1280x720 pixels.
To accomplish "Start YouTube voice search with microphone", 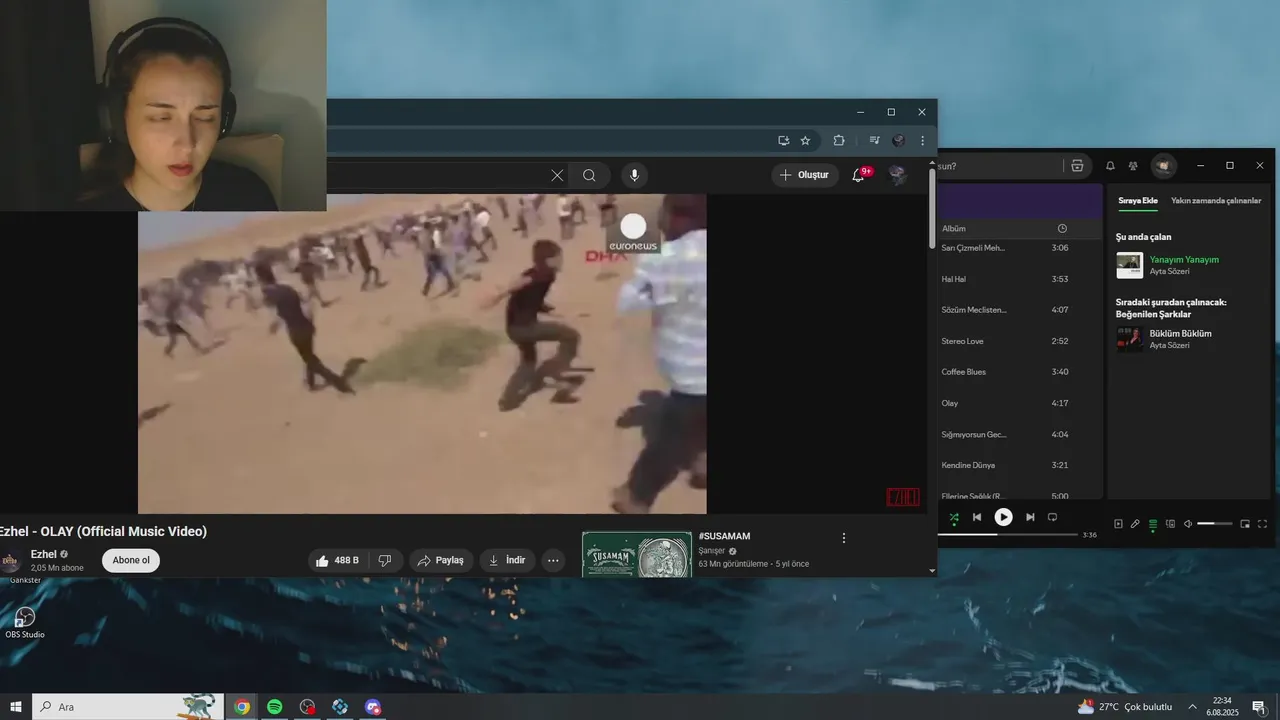I will coord(633,175).
